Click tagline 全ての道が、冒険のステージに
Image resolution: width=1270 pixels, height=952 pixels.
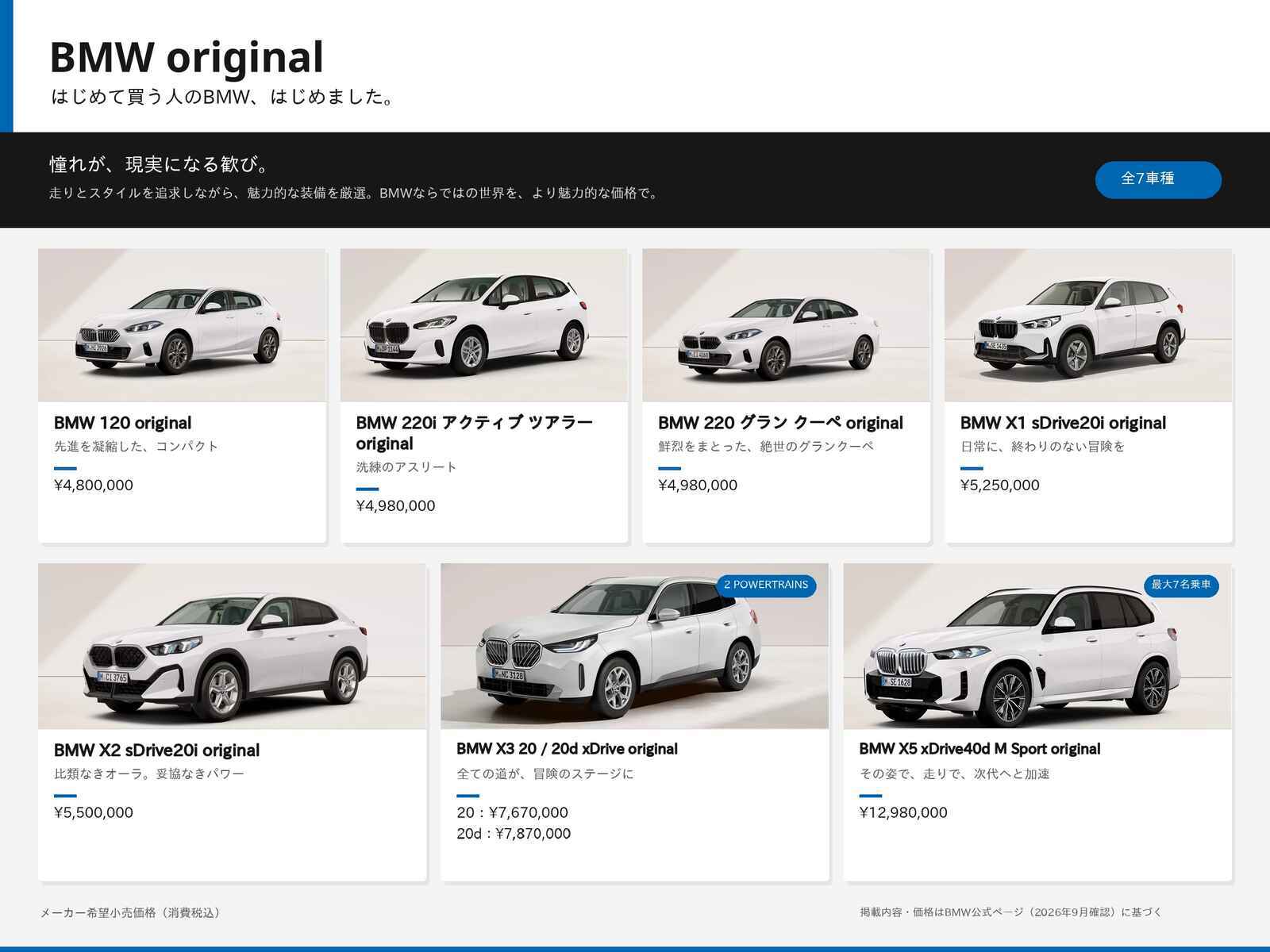545,774
